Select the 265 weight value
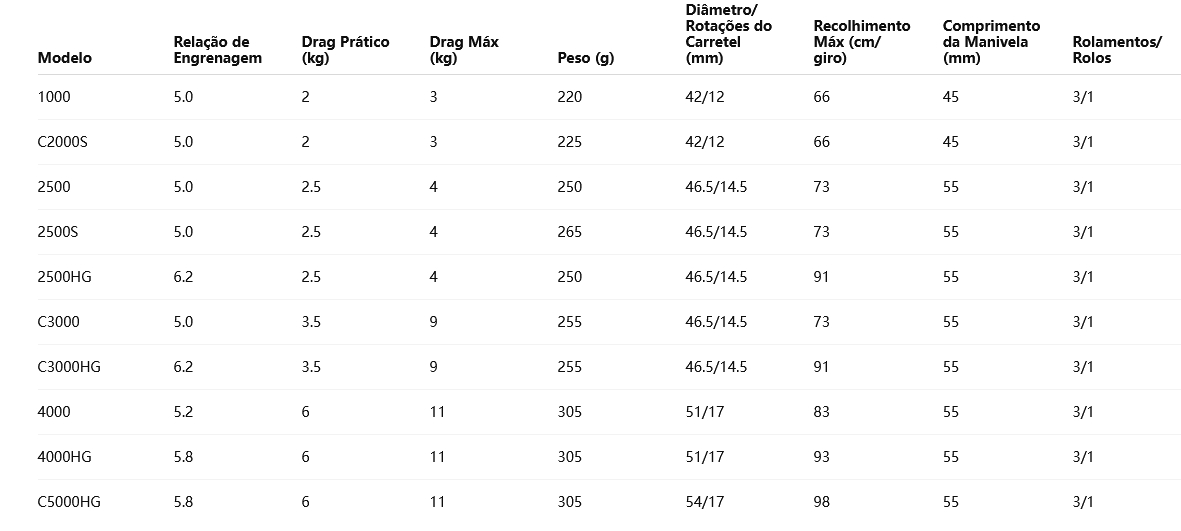The height and width of the screenshot is (531, 1181). point(570,232)
